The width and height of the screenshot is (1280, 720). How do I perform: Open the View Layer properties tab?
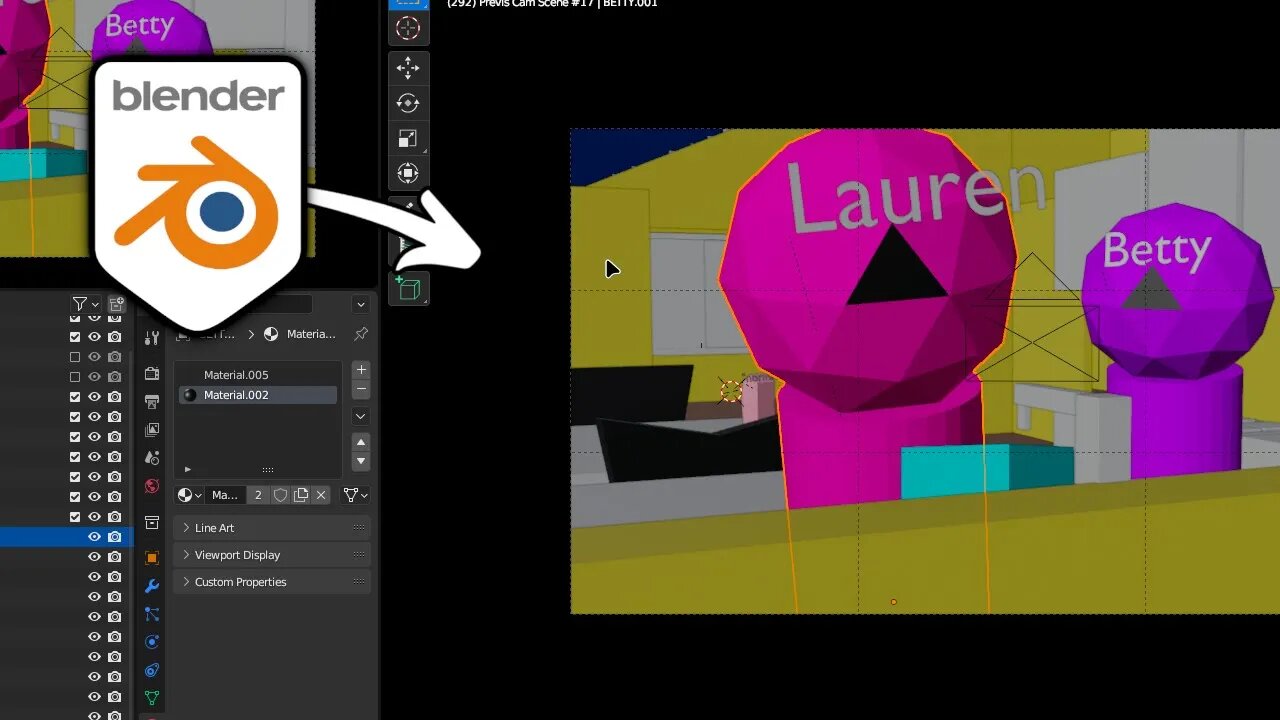152,430
